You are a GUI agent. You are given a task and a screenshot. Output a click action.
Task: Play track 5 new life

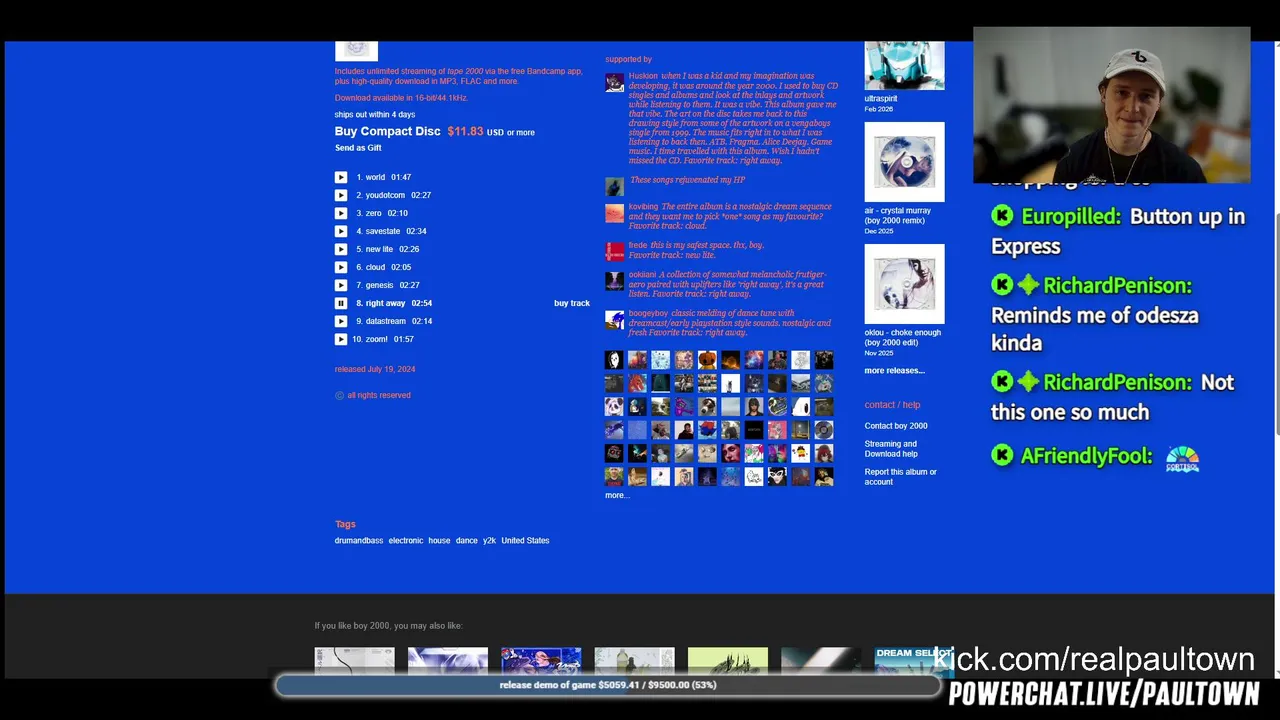click(341, 249)
